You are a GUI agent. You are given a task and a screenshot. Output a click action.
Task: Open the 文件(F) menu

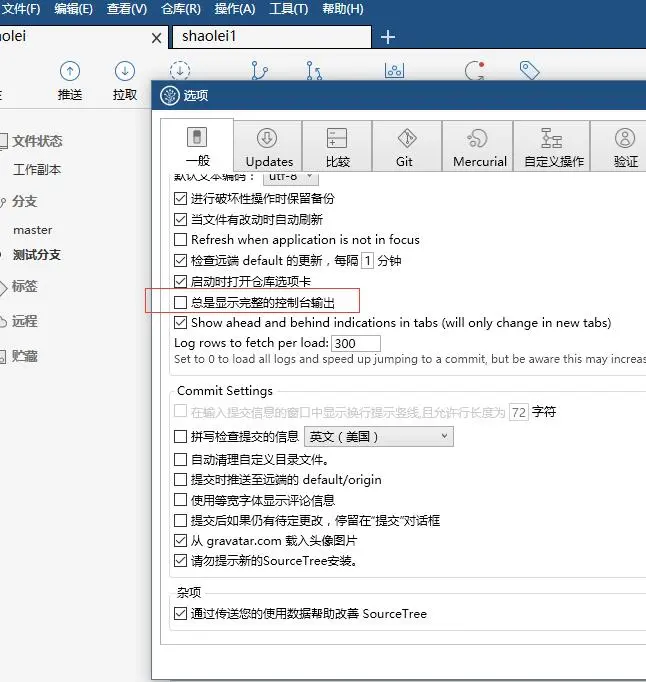point(20,9)
